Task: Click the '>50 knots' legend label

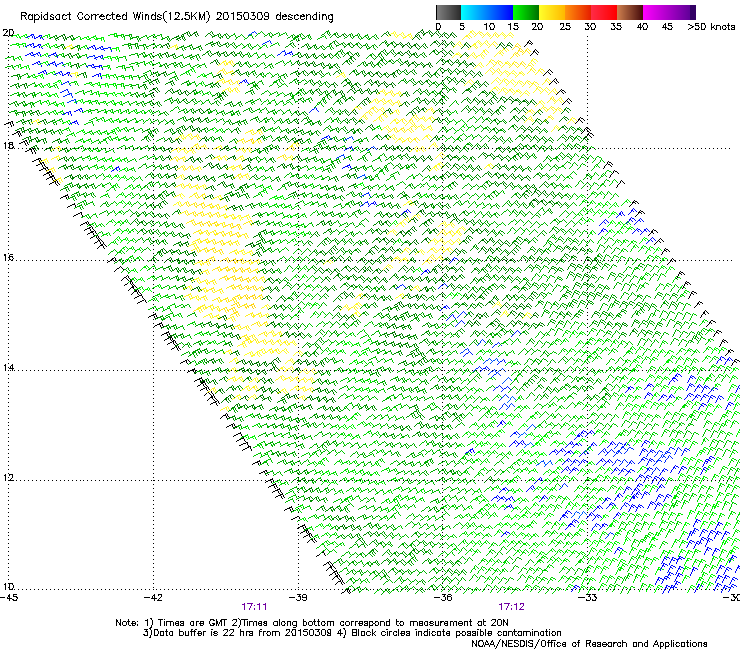Action: [711, 27]
